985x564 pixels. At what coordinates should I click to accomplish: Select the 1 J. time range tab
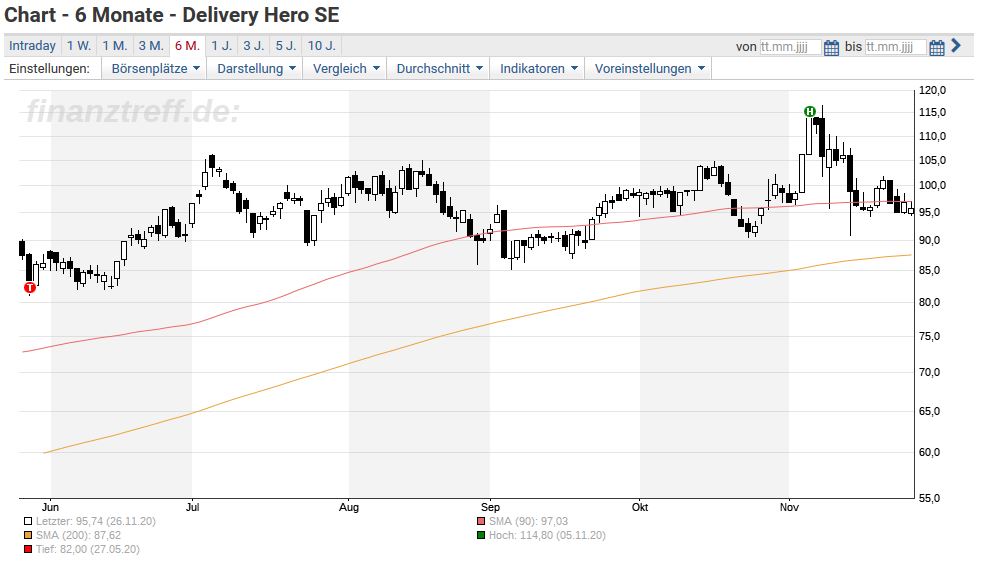click(221, 46)
